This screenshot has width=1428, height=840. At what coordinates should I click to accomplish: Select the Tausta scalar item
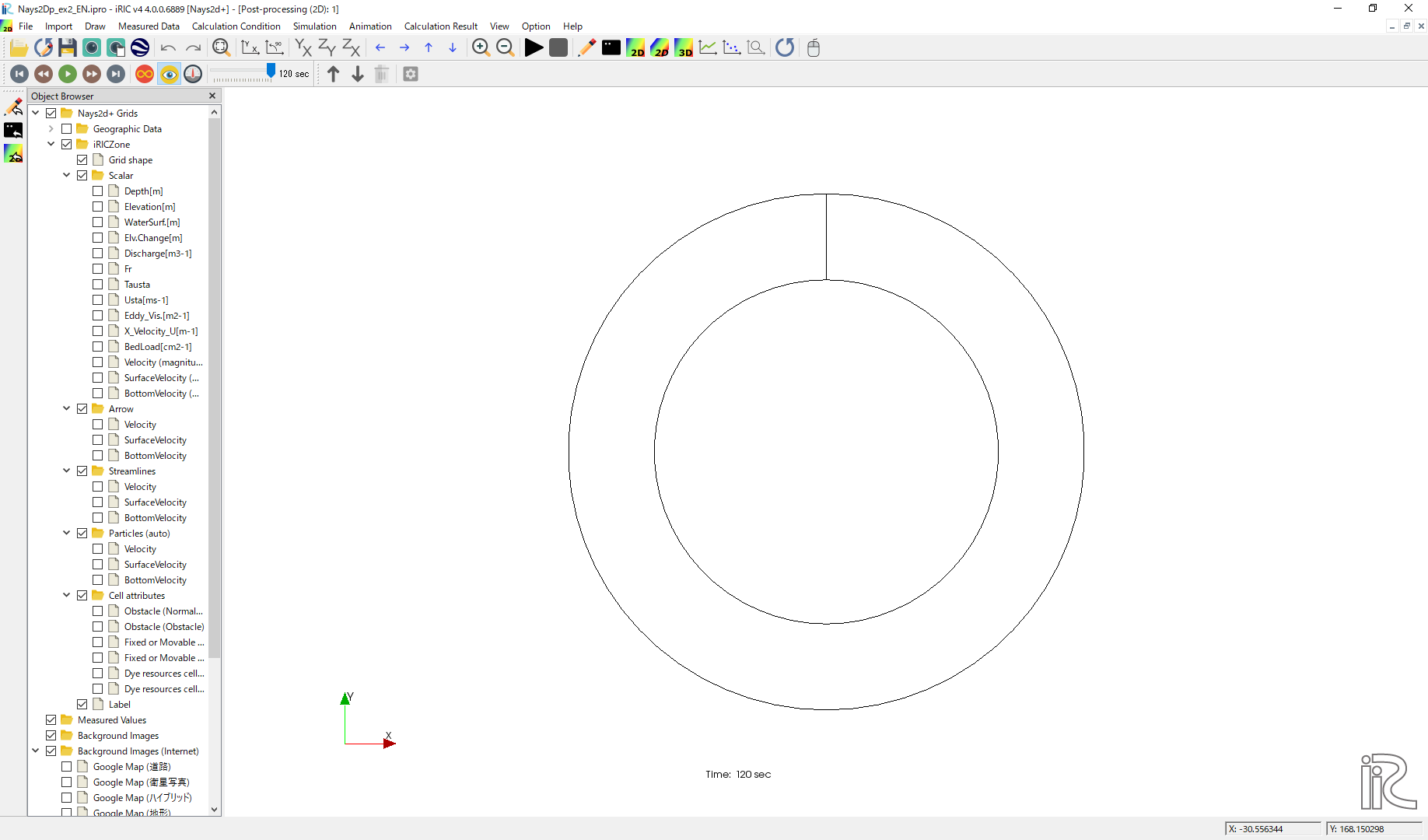pyautogui.click(x=137, y=285)
